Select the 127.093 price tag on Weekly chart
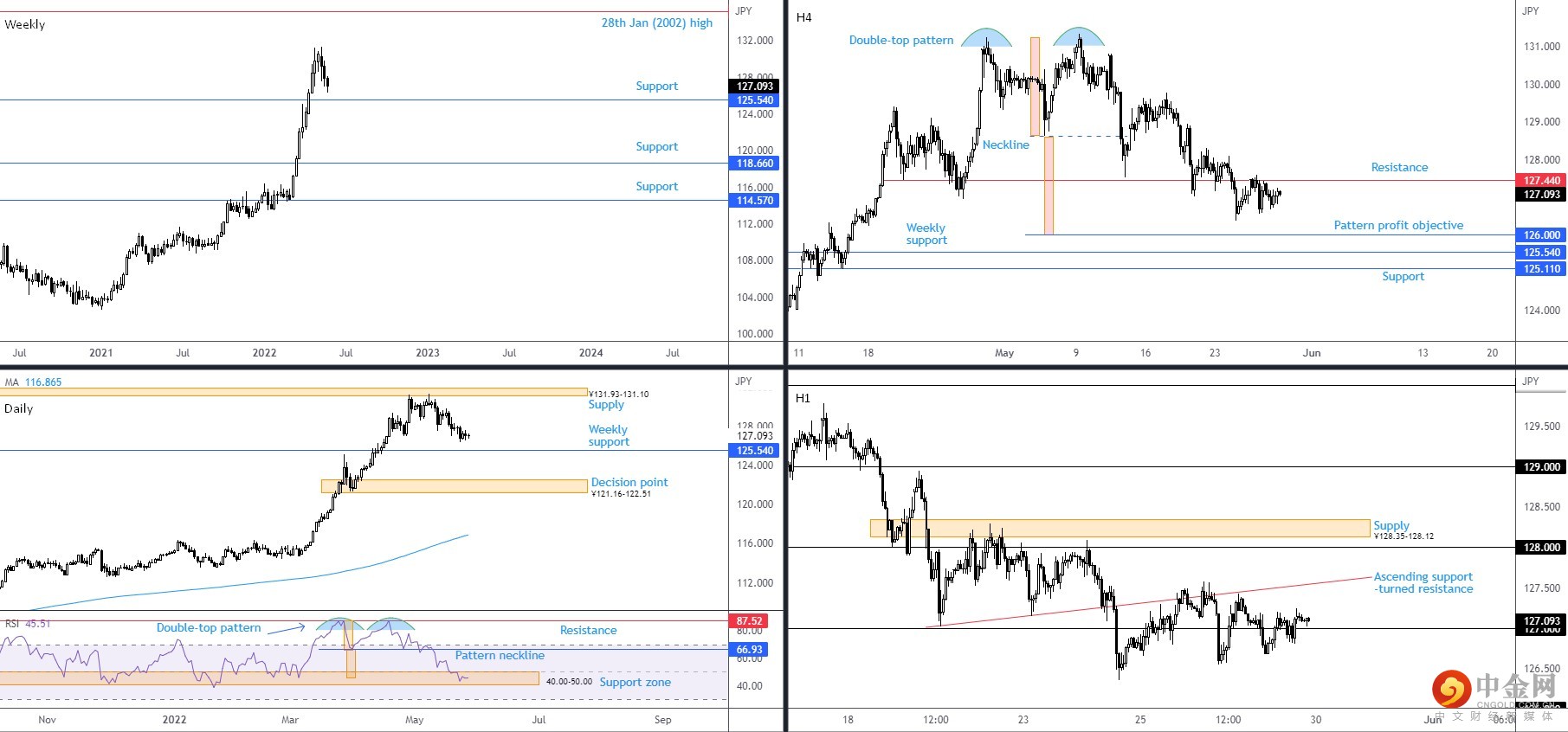 tap(755, 87)
